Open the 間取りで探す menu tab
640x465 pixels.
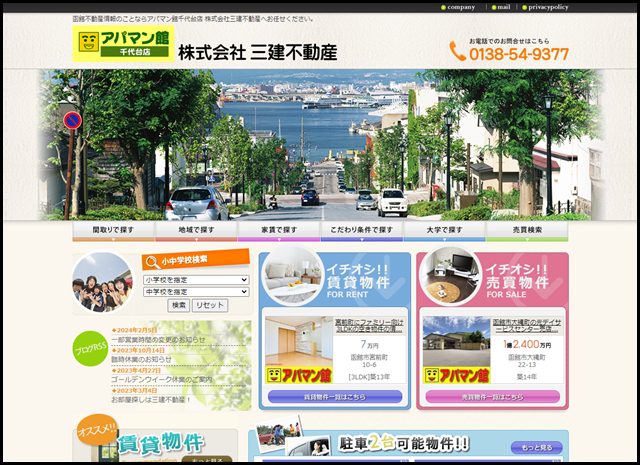[x=113, y=231]
